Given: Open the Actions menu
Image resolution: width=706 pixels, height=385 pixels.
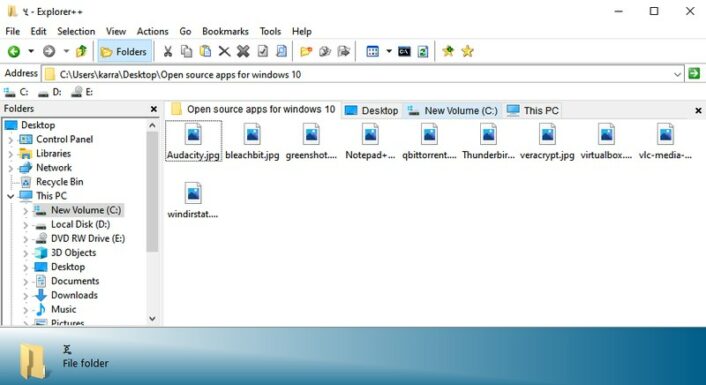Looking at the screenshot, I should click(x=153, y=31).
